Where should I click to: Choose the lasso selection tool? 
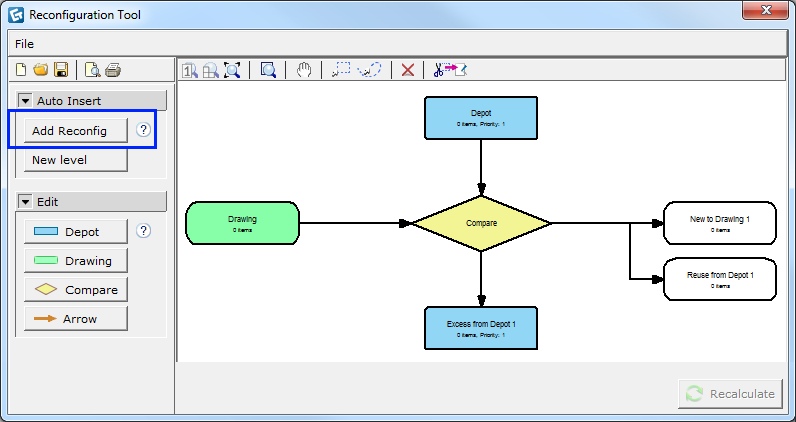click(x=369, y=70)
